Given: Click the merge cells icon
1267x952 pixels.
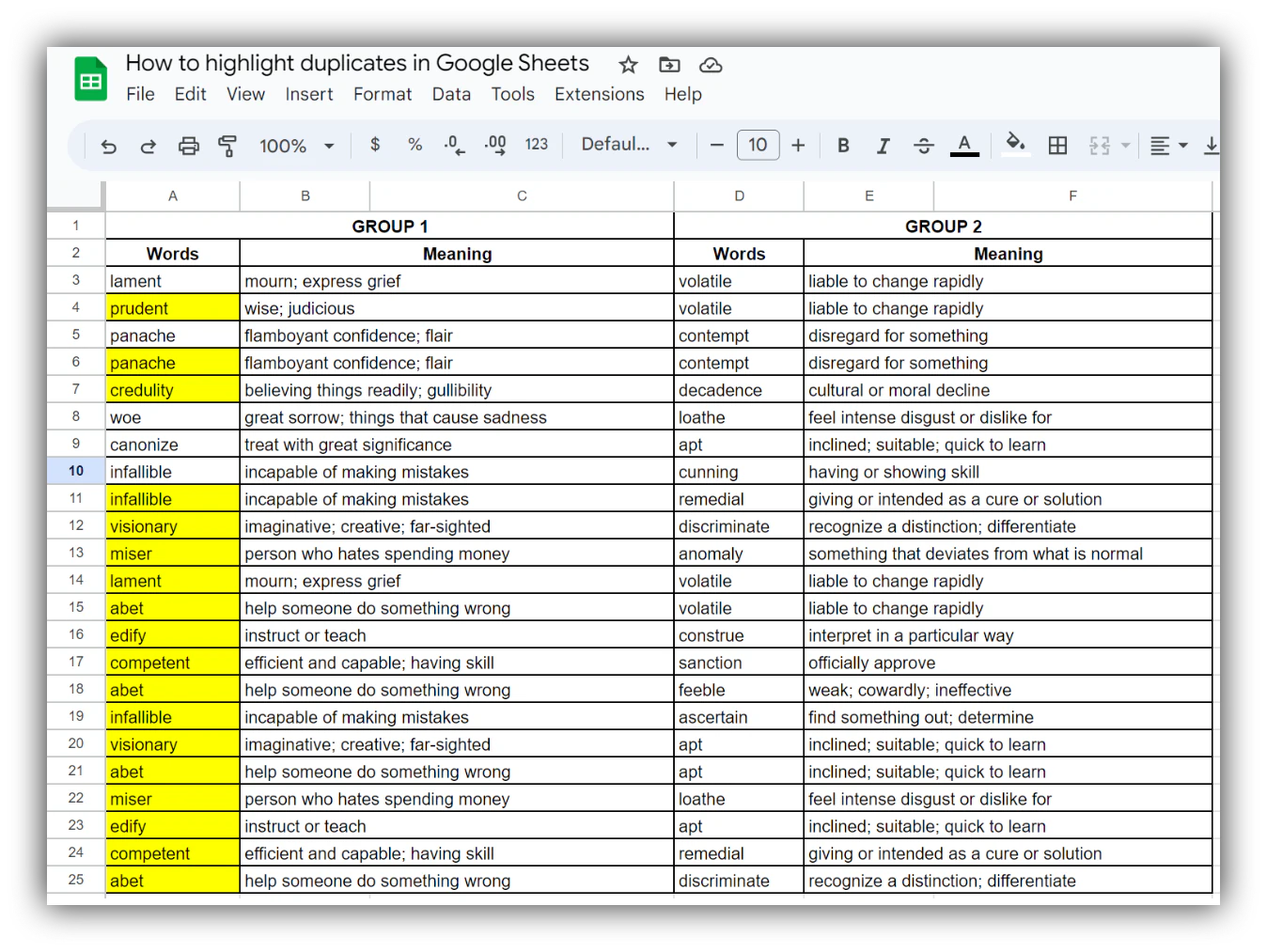Looking at the screenshot, I should click(1100, 146).
